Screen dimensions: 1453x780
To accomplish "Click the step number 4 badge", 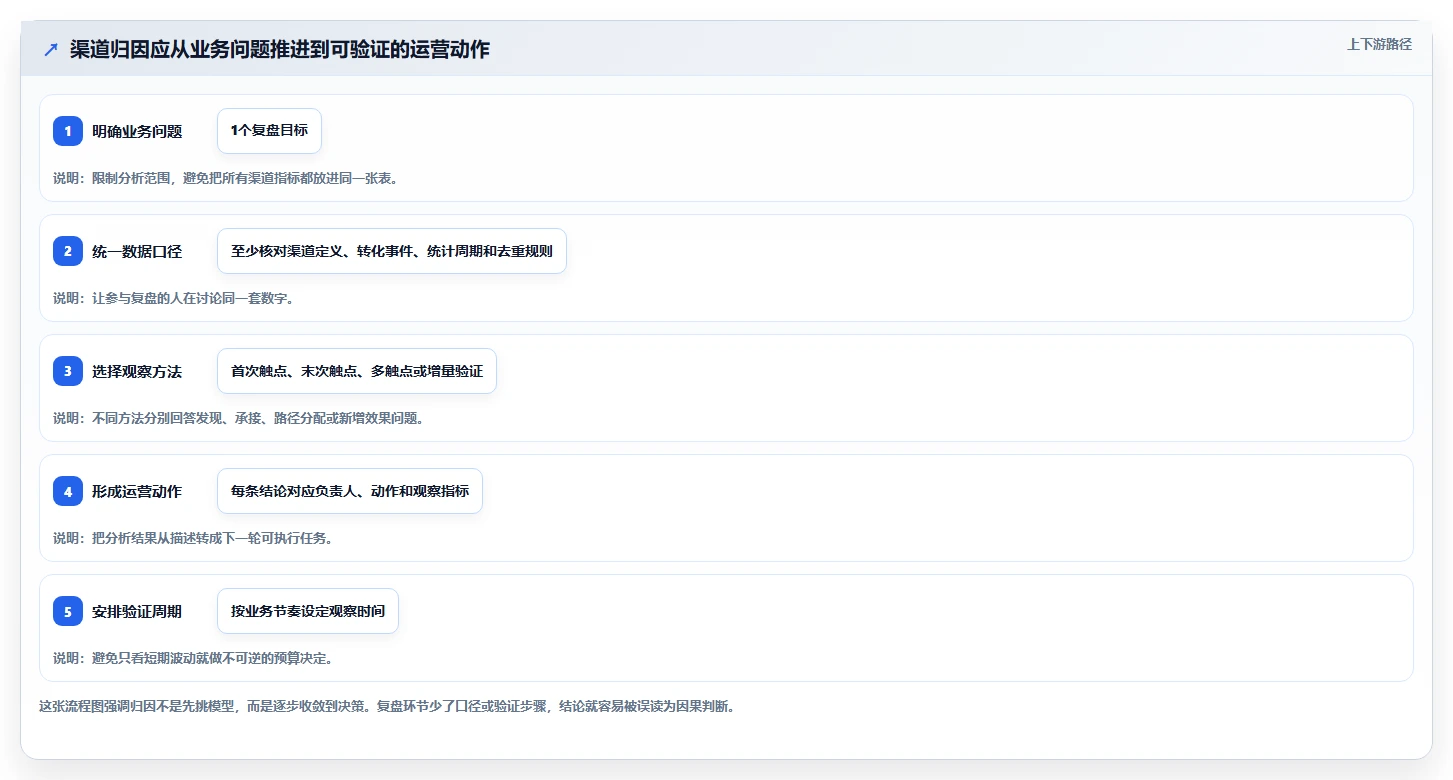I will [x=68, y=491].
